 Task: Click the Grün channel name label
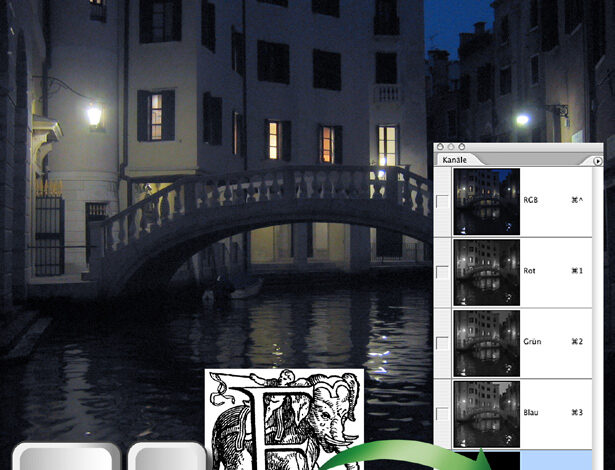532,341
